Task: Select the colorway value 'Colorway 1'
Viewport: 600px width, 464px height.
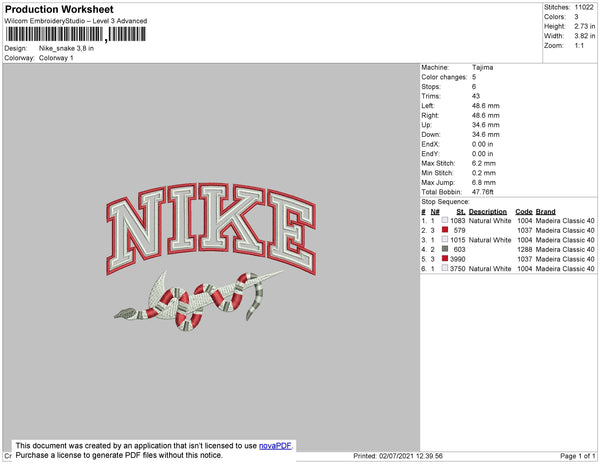Action: pos(56,58)
